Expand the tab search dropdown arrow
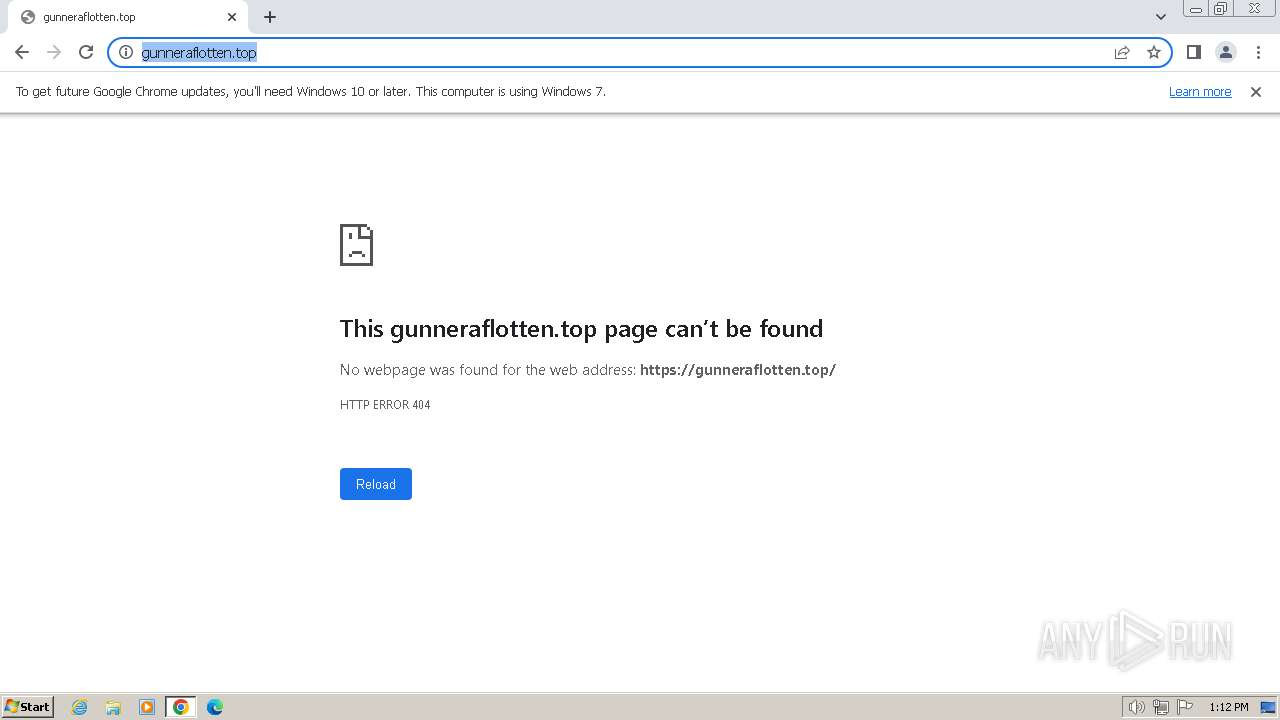Image resolution: width=1280 pixels, height=720 pixels. (1161, 17)
